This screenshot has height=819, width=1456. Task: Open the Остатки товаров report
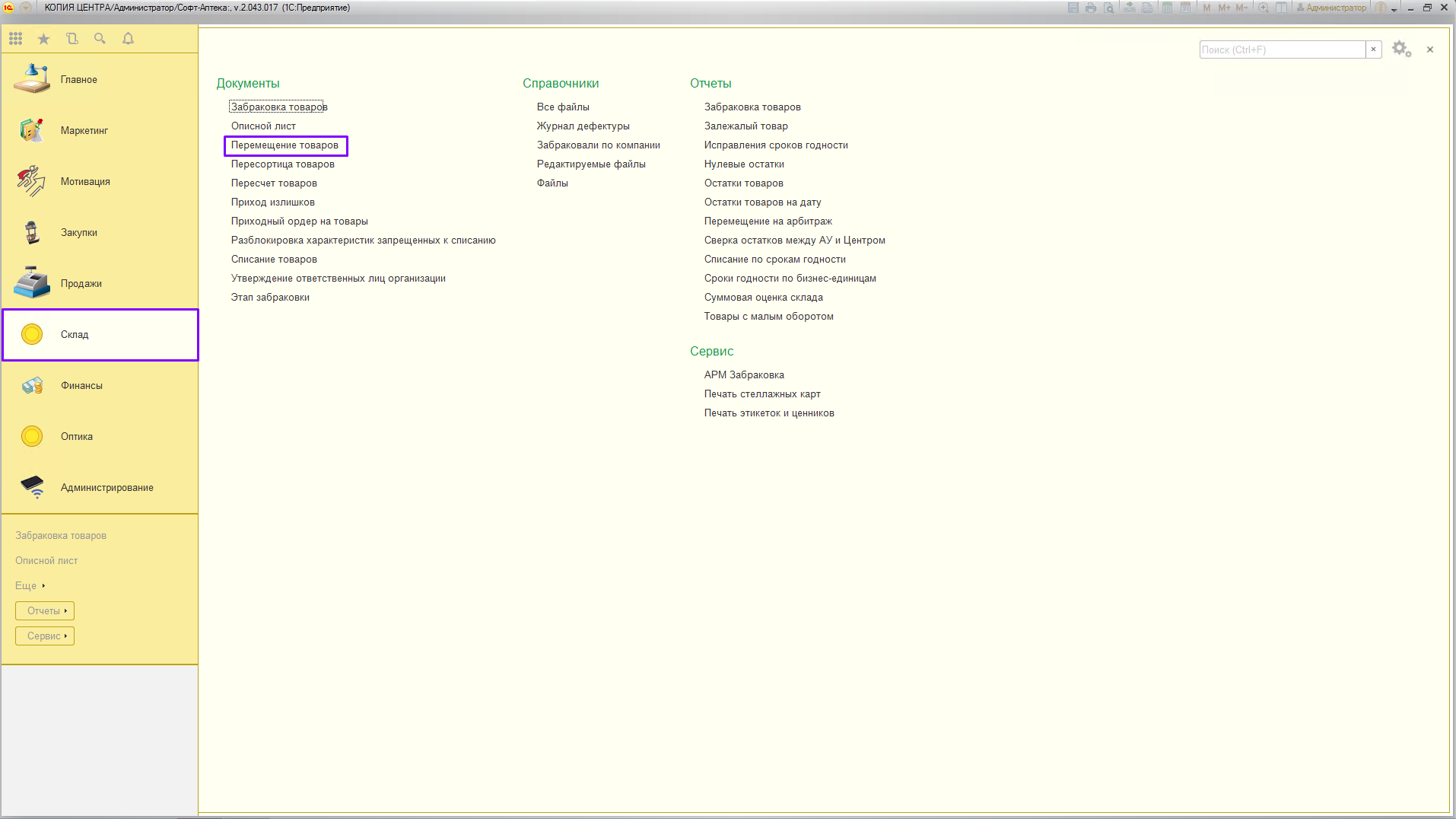(743, 183)
